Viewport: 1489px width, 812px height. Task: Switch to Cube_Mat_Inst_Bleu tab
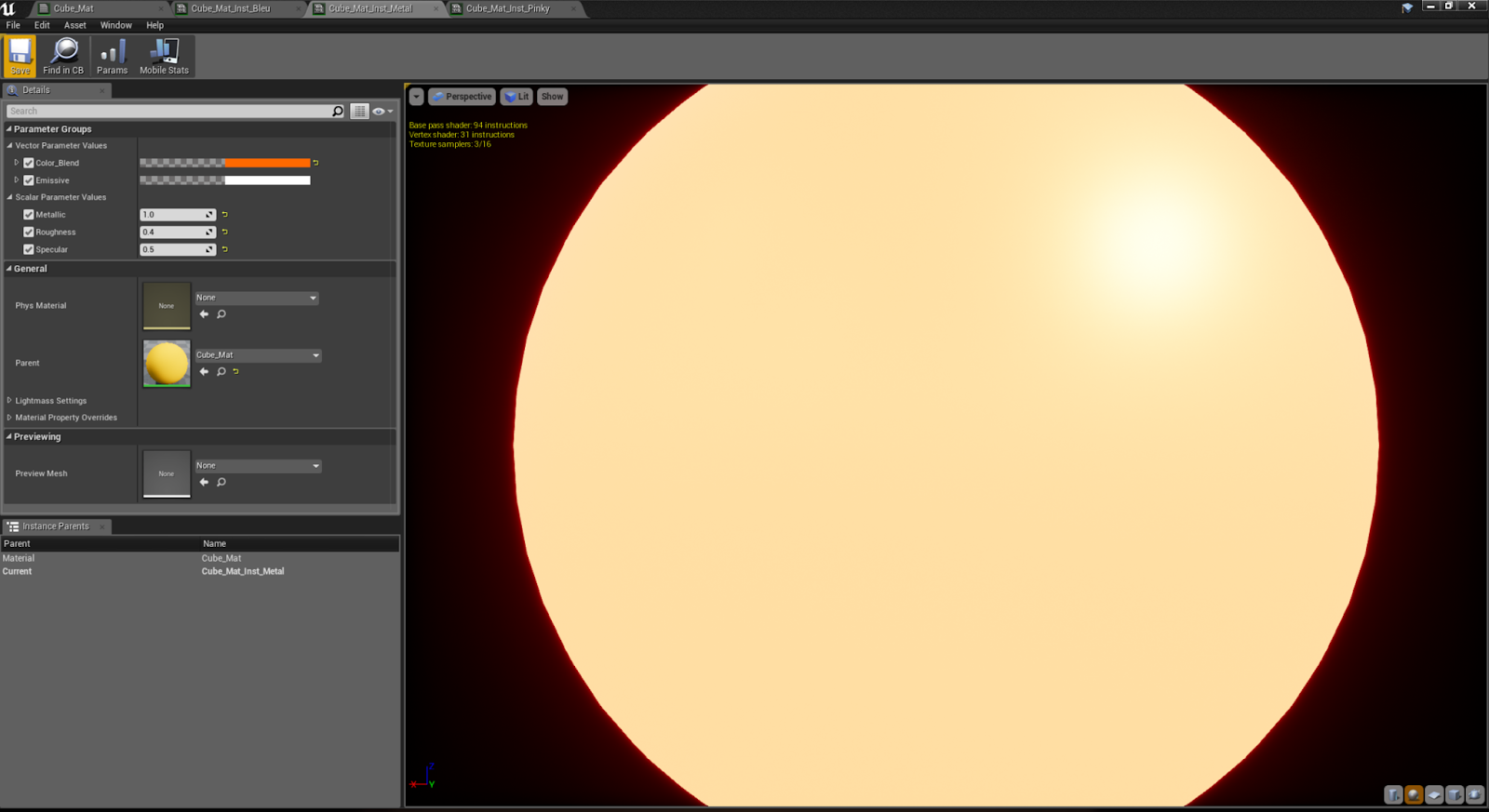tap(238, 8)
